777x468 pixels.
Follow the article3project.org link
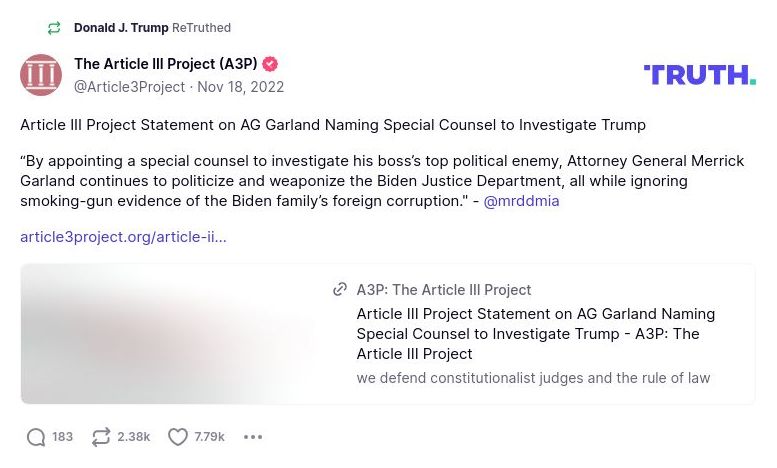[123, 237]
